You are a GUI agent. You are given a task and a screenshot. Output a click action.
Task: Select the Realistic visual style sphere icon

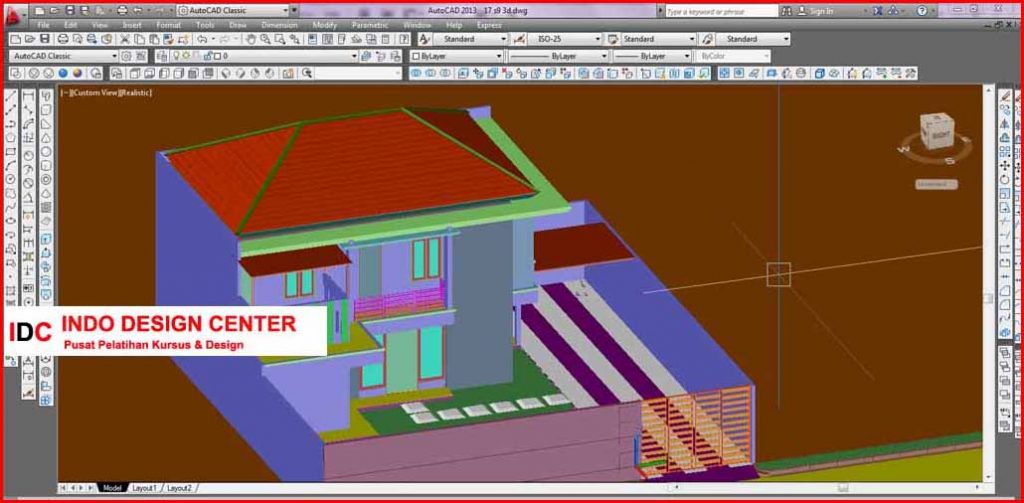coord(63,73)
